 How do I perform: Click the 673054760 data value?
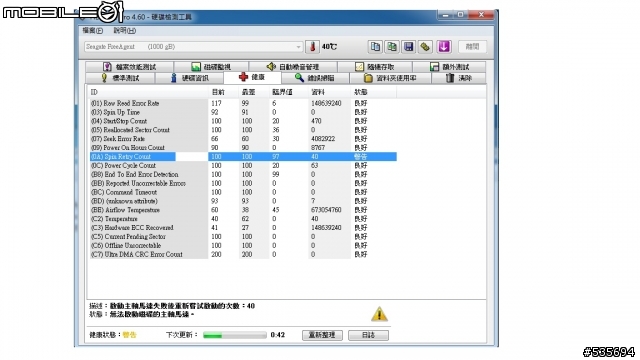coord(326,210)
